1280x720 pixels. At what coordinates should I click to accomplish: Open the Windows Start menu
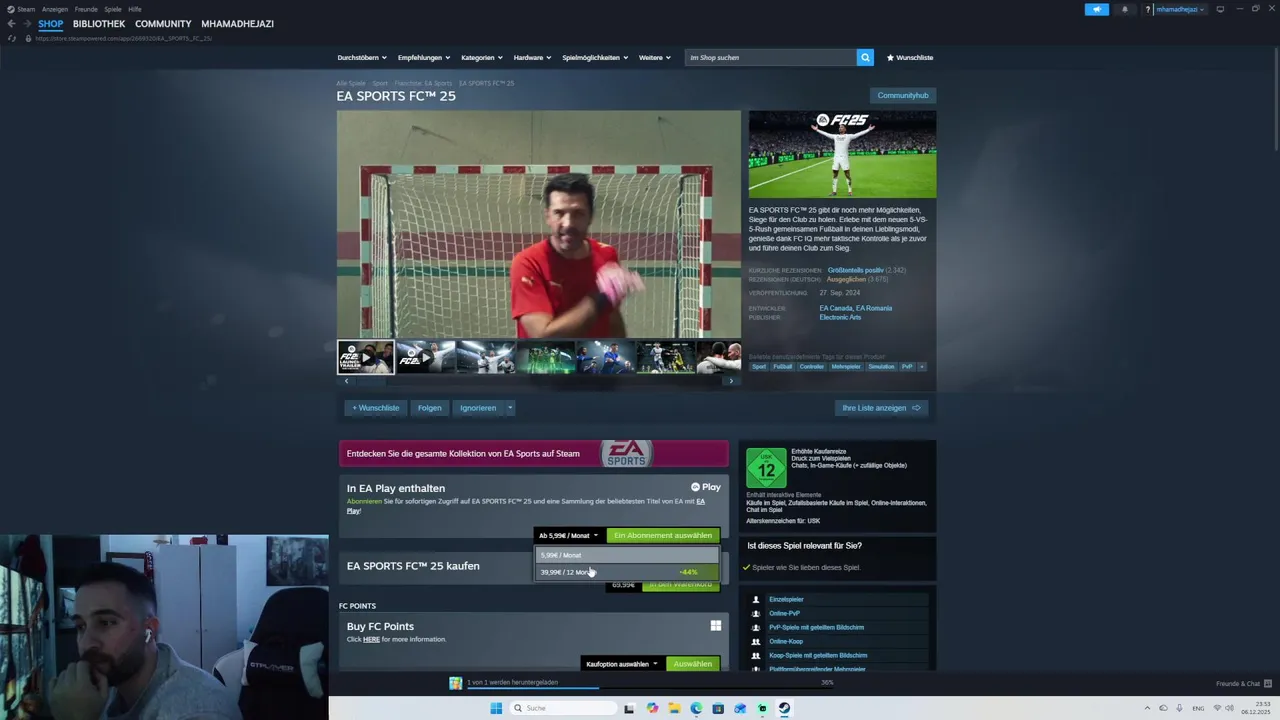point(496,708)
